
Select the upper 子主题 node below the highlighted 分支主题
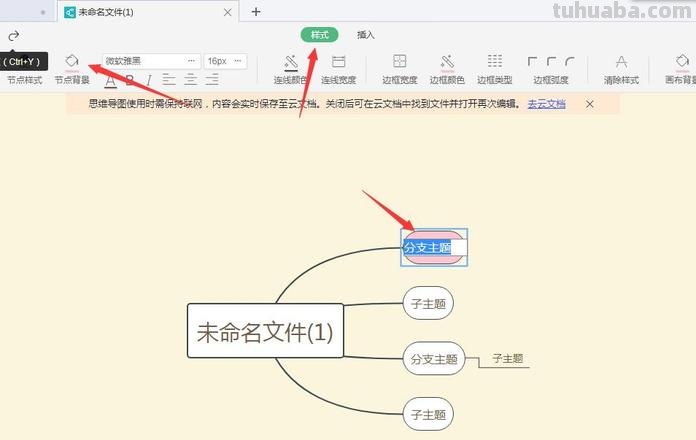point(428,304)
